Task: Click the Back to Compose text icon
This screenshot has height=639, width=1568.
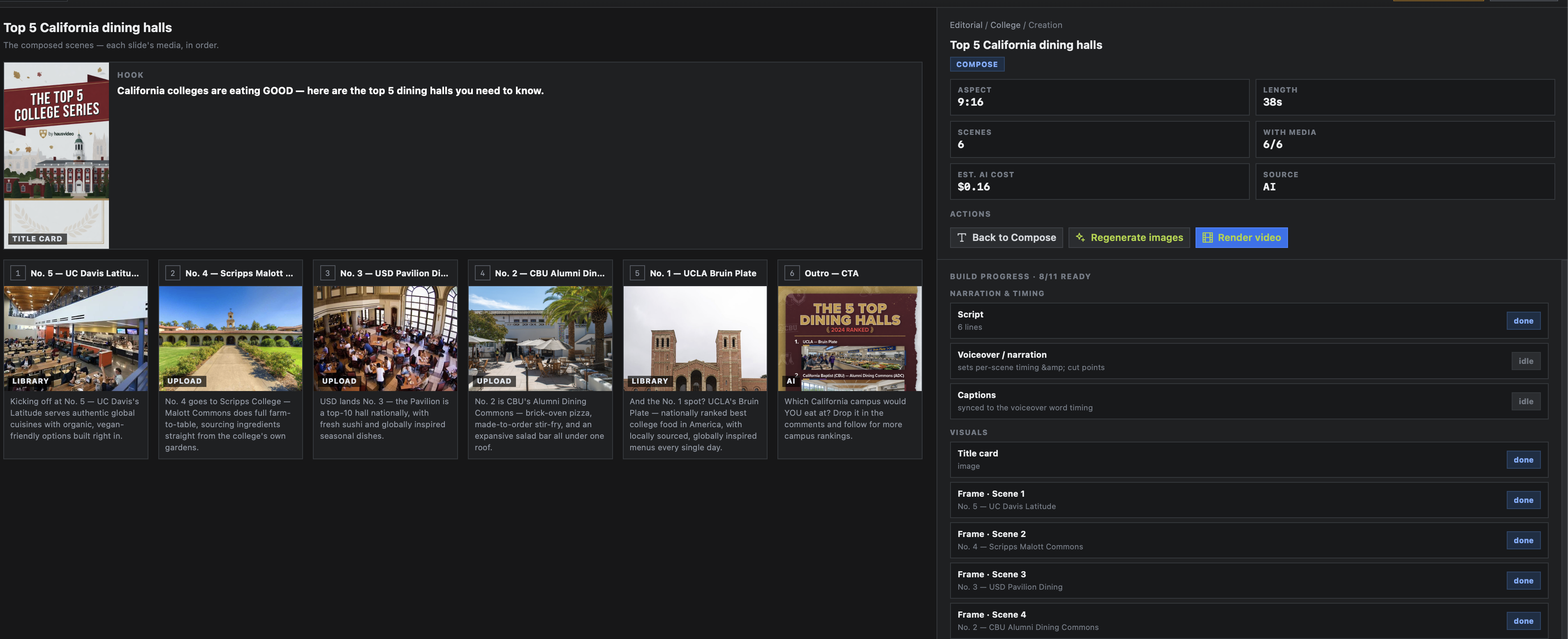Action: pos(961,238)
